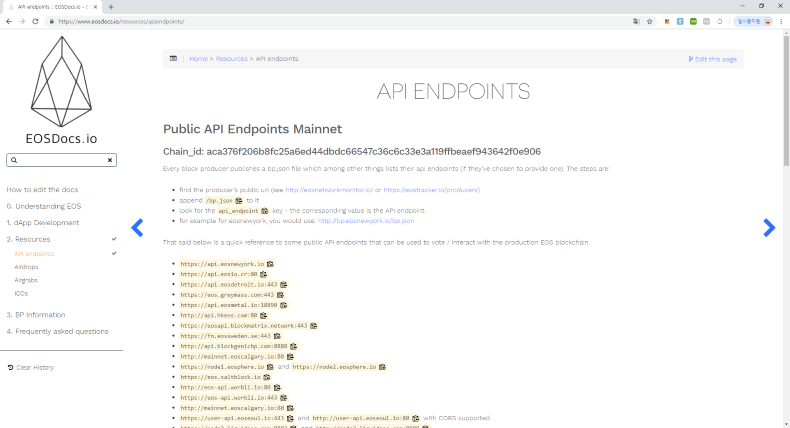Click the page vertical scrollbar thumb
Screen dimensions: 790x428
pos(786,101)
